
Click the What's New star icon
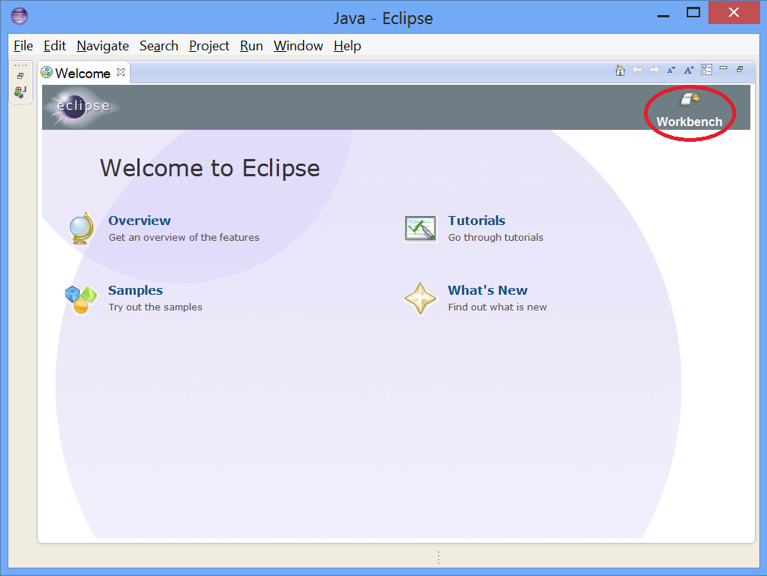pyautogui.click(x=420, y=298)
